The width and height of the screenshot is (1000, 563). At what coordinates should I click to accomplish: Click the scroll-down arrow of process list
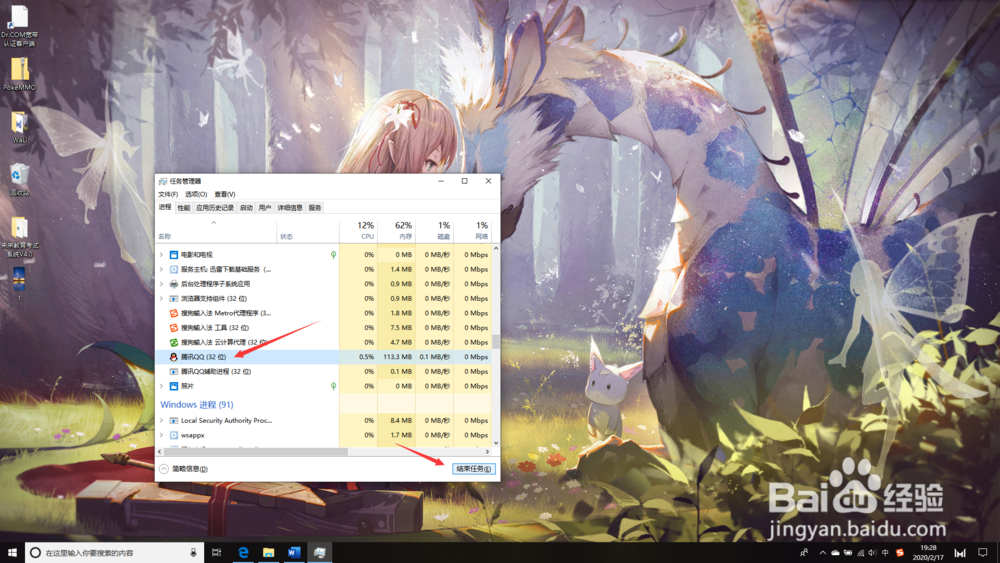496,443
